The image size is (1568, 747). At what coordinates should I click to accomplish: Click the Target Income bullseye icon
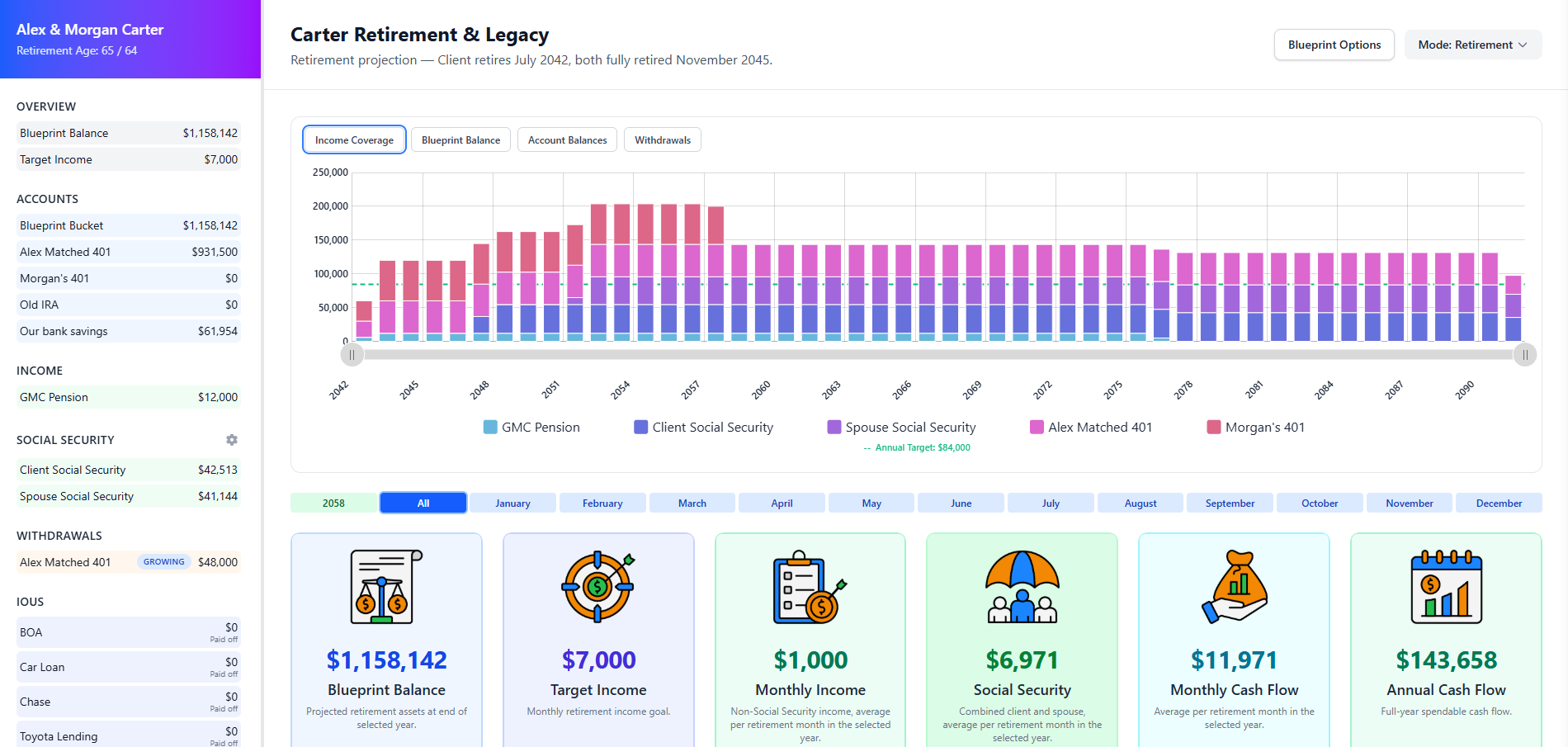pos(598,586)
